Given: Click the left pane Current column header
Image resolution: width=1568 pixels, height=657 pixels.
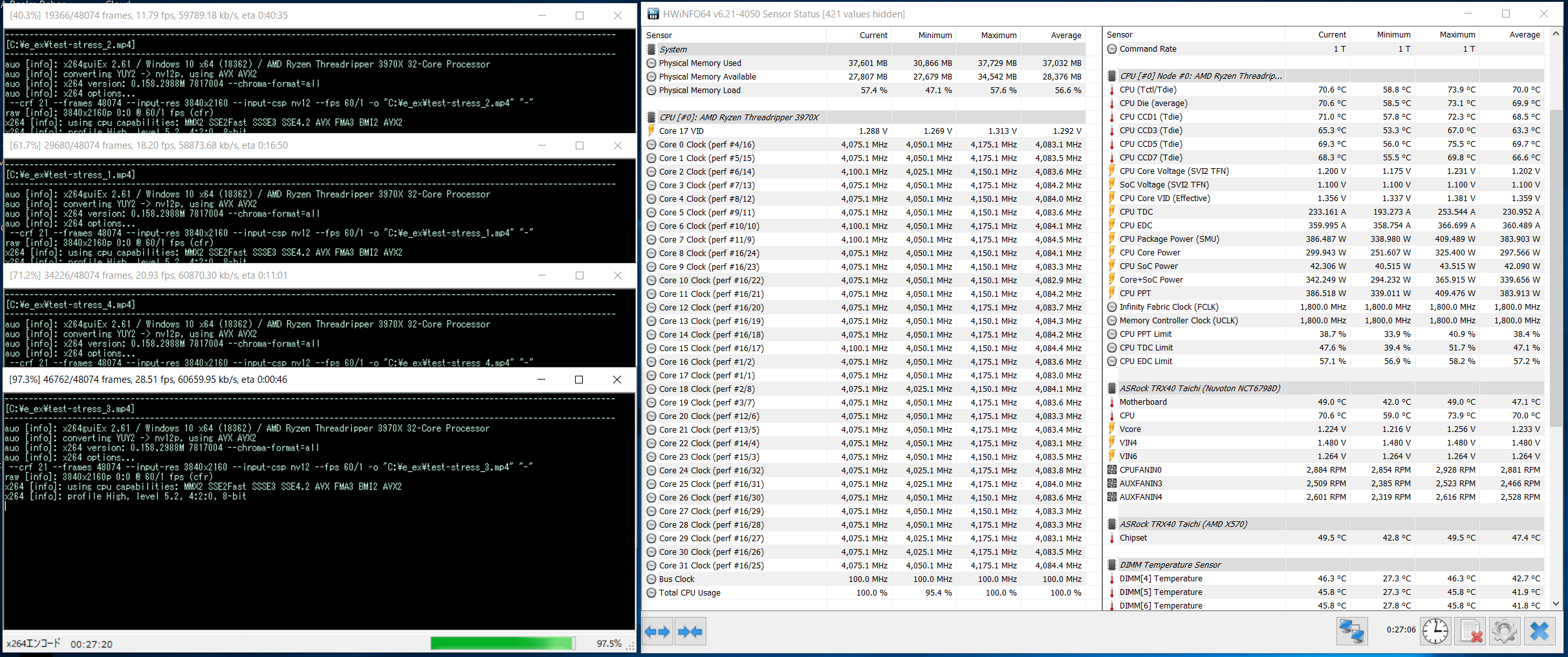Looking at the screenshot, I should (859, 35).
